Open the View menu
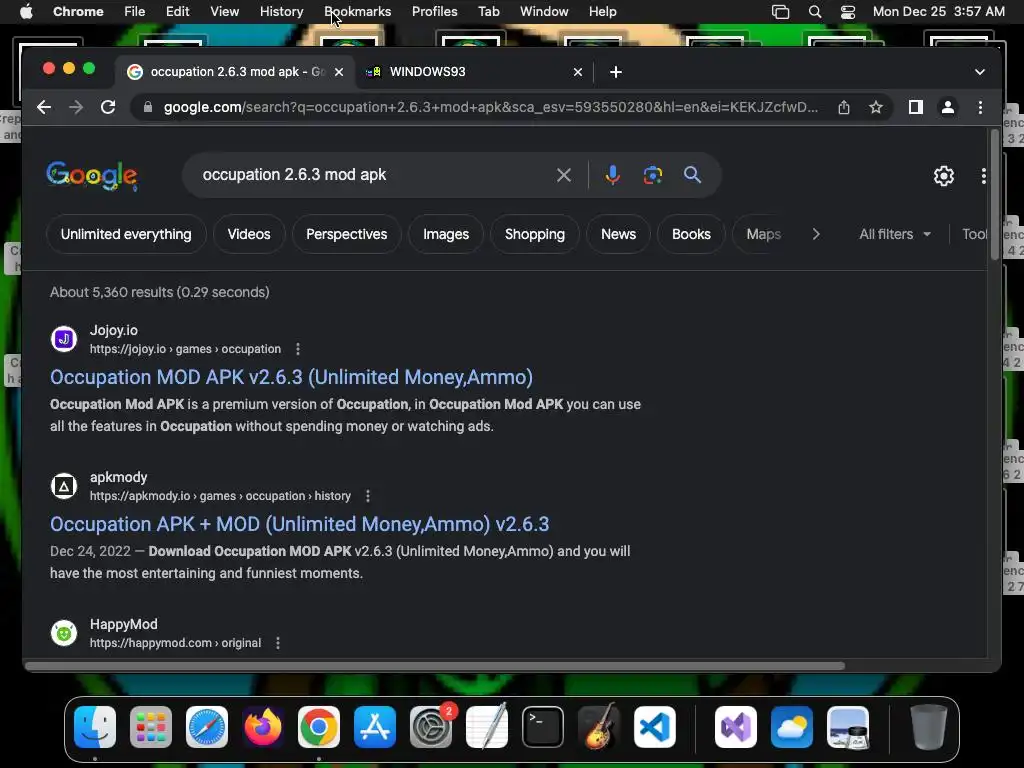The height and width of the screenshot is (768, 1024). tap(225, 12)
